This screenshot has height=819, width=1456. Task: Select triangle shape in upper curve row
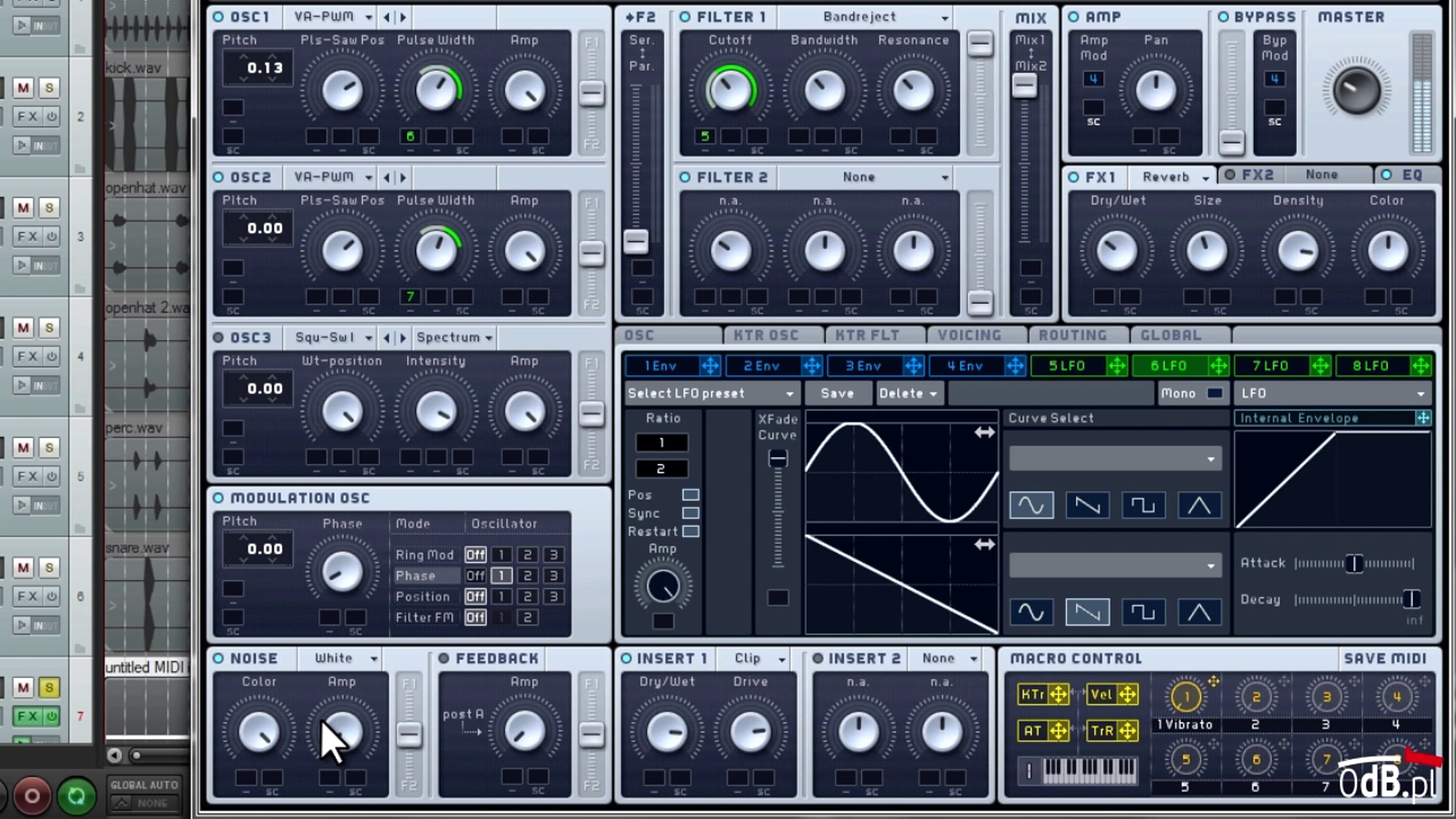1199,505
